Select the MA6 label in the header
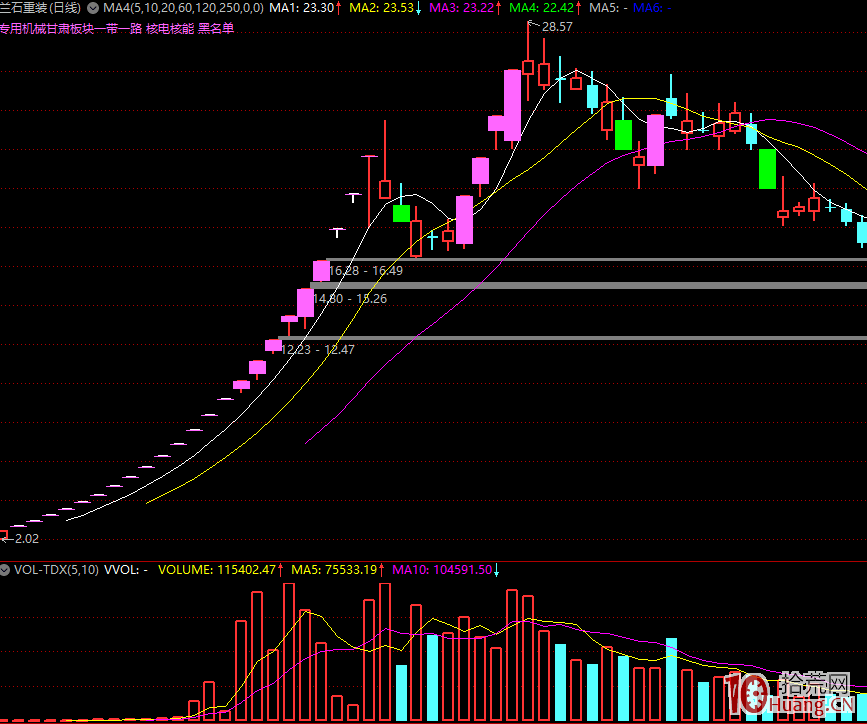Image resolution: width=867 pixels, height=724 pixels. coord(652,8)
